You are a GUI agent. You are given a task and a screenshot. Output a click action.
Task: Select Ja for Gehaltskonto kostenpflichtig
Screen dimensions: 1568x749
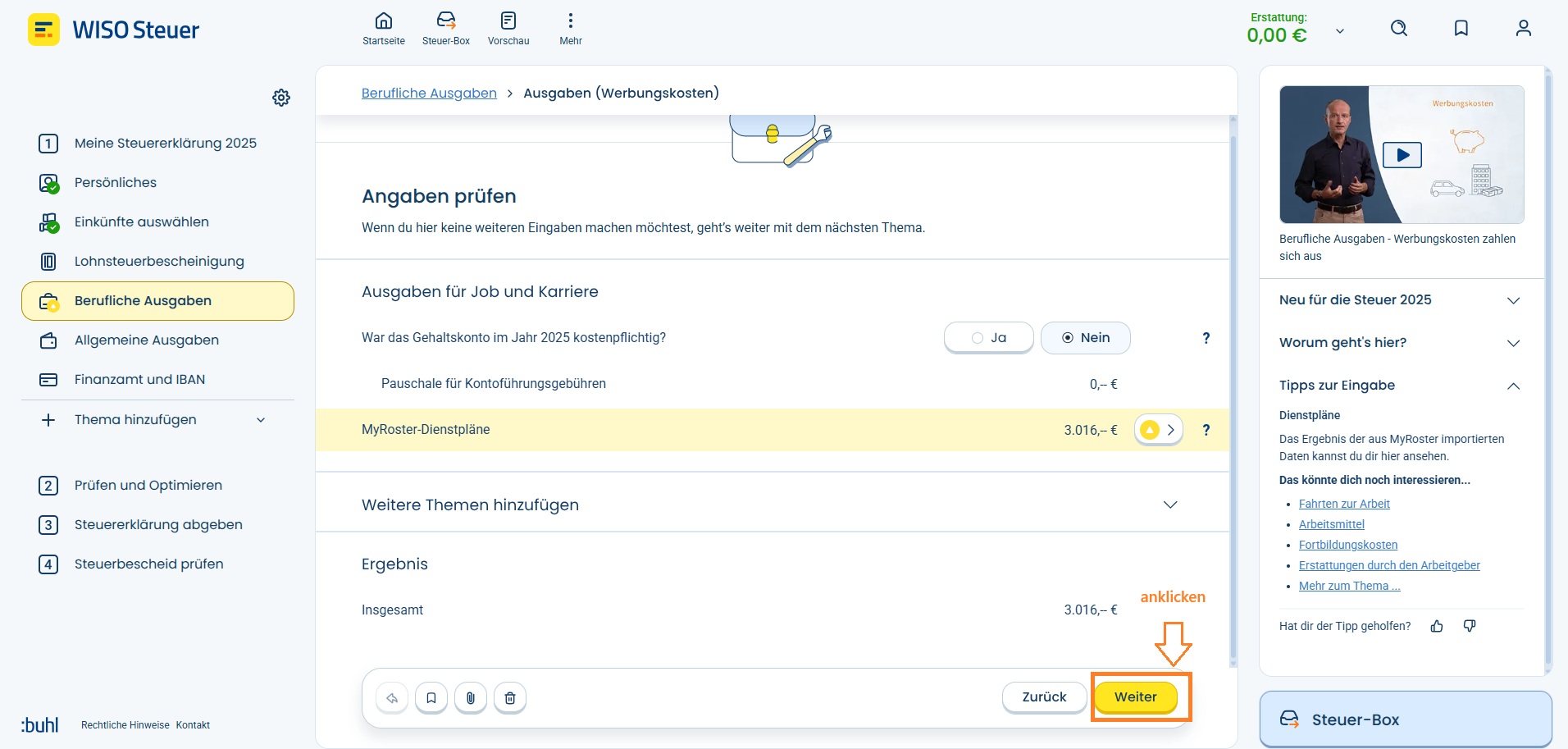point(988,338)
